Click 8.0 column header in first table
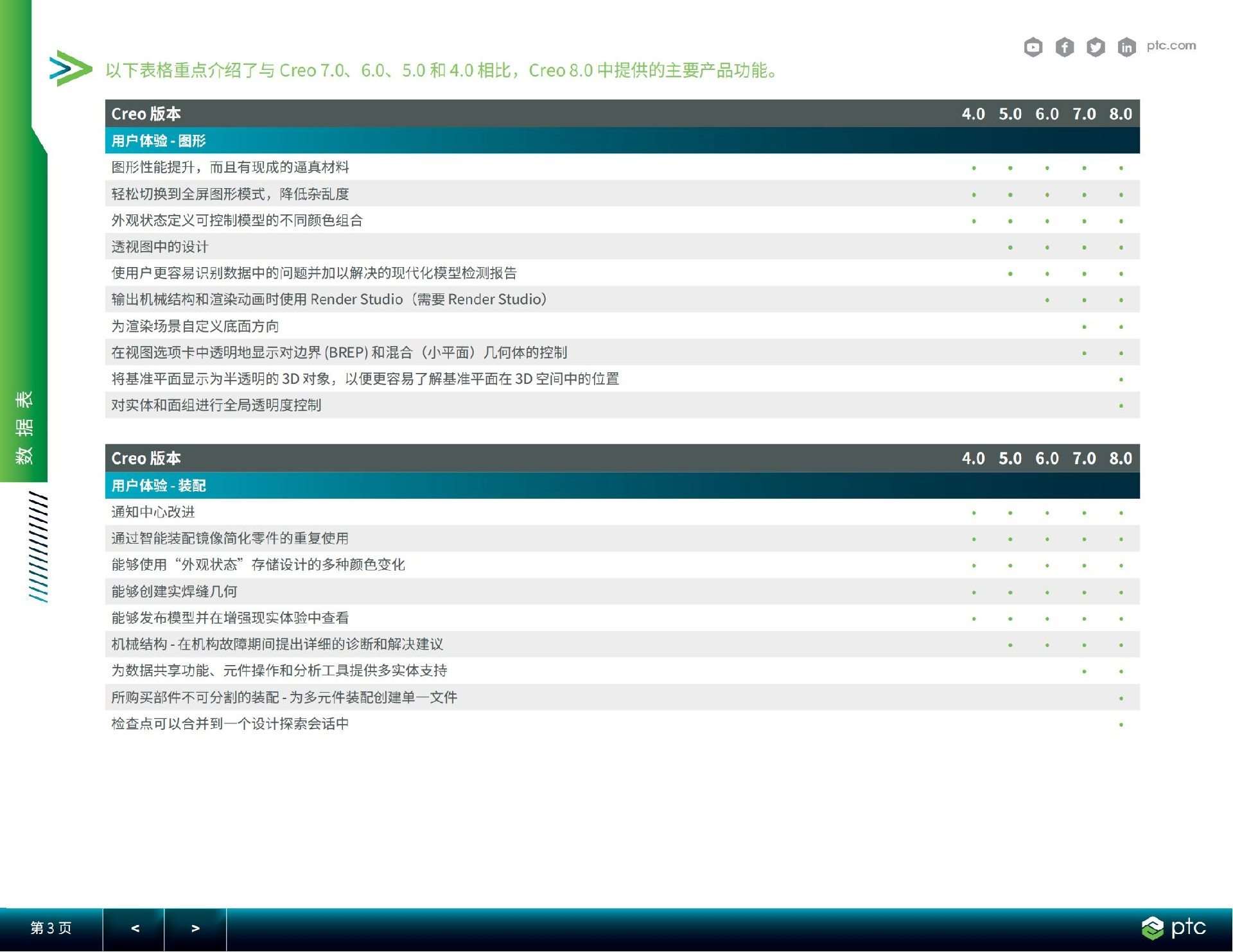The width and height of the screenshot is (1233, 952). (1121, 114)
